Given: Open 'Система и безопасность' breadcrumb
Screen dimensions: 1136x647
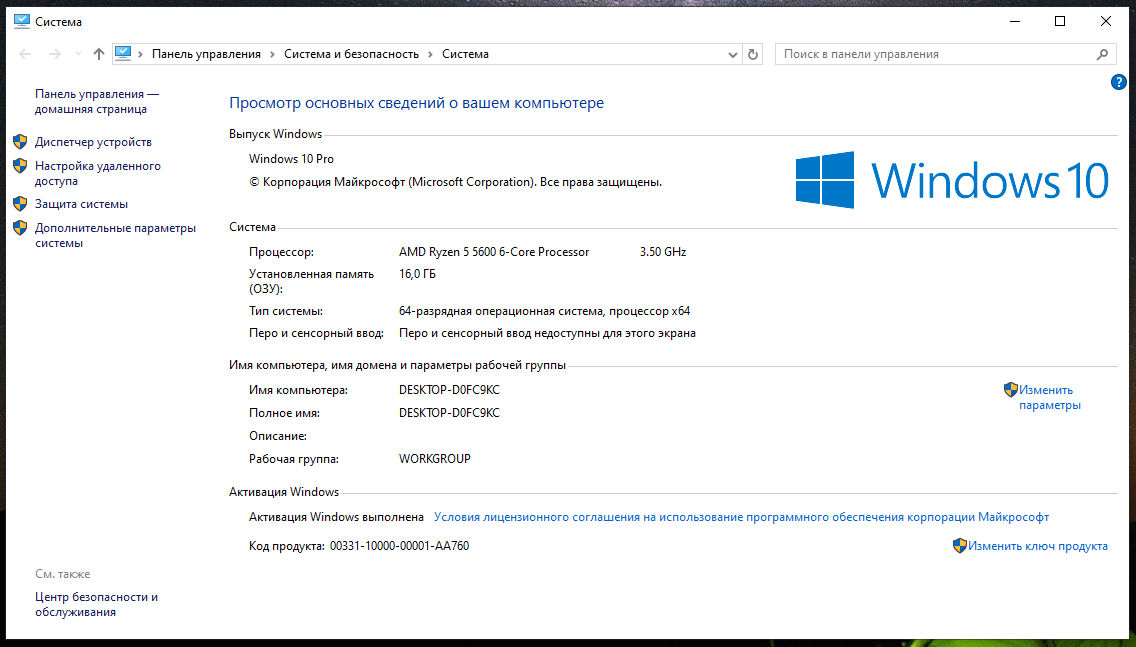Looking at the screenshot, I should [351, 54].
